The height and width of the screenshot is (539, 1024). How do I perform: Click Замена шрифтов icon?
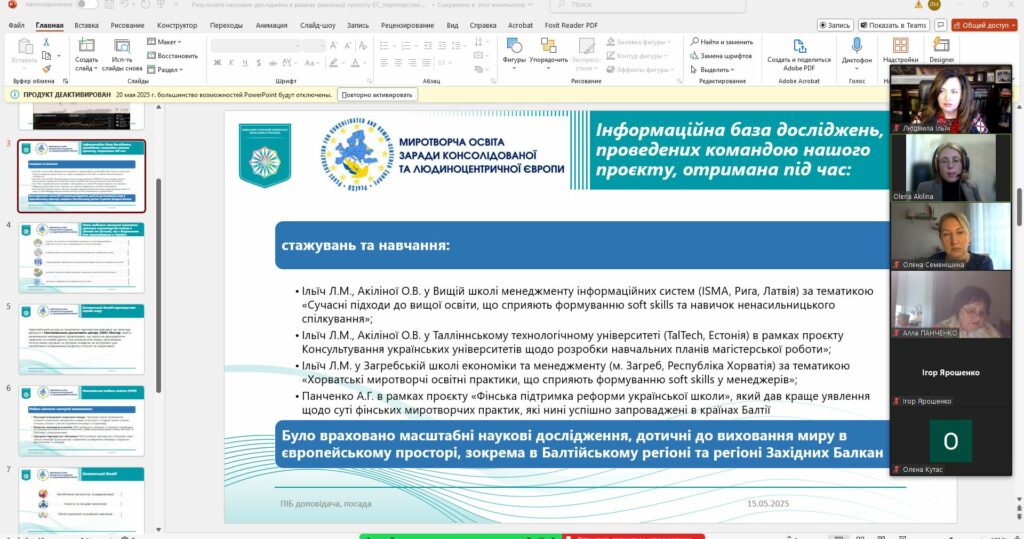click(694, 56)
